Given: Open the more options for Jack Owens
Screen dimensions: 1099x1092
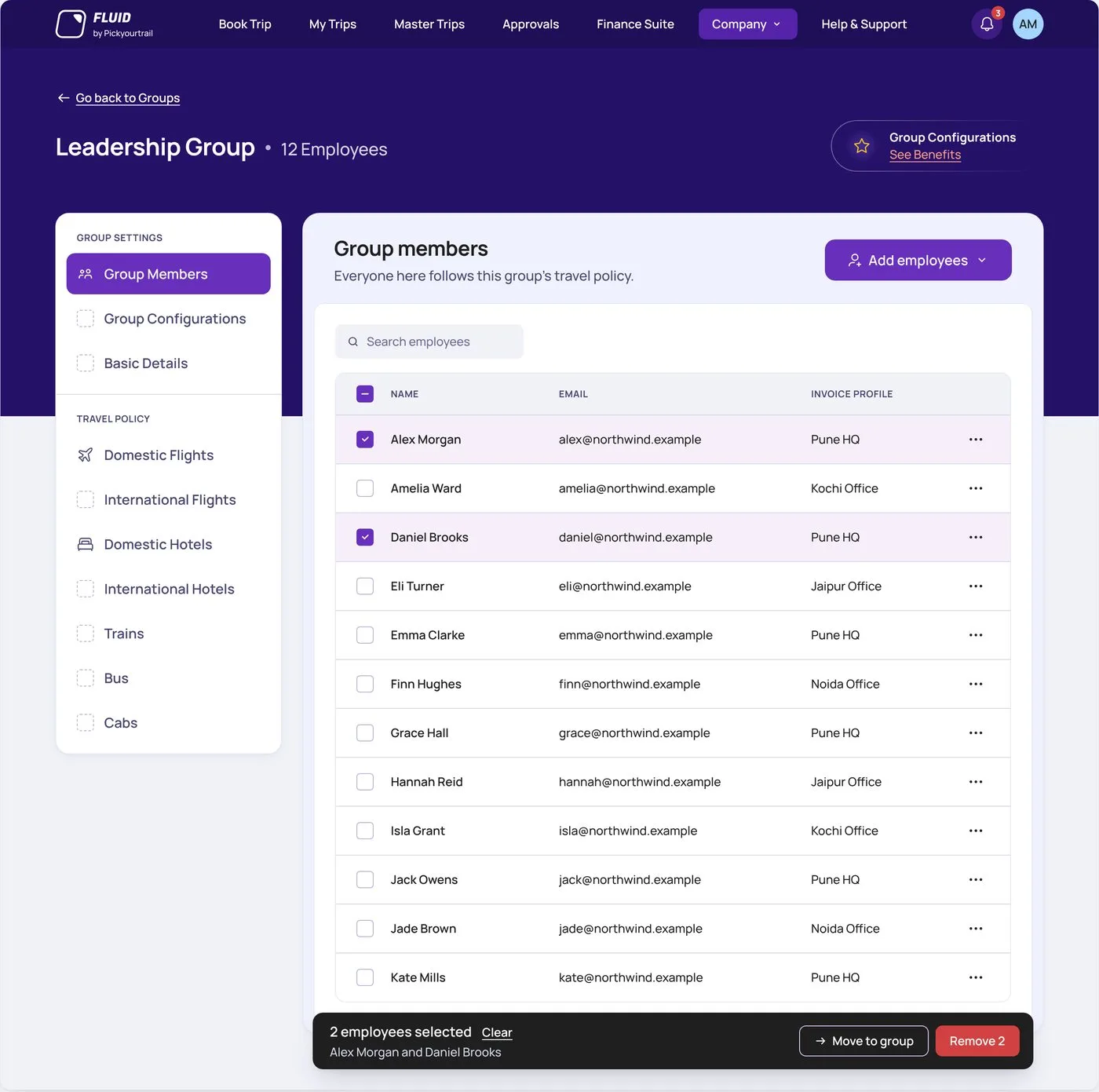Looking at the screenshot, I should coord(976,880).
